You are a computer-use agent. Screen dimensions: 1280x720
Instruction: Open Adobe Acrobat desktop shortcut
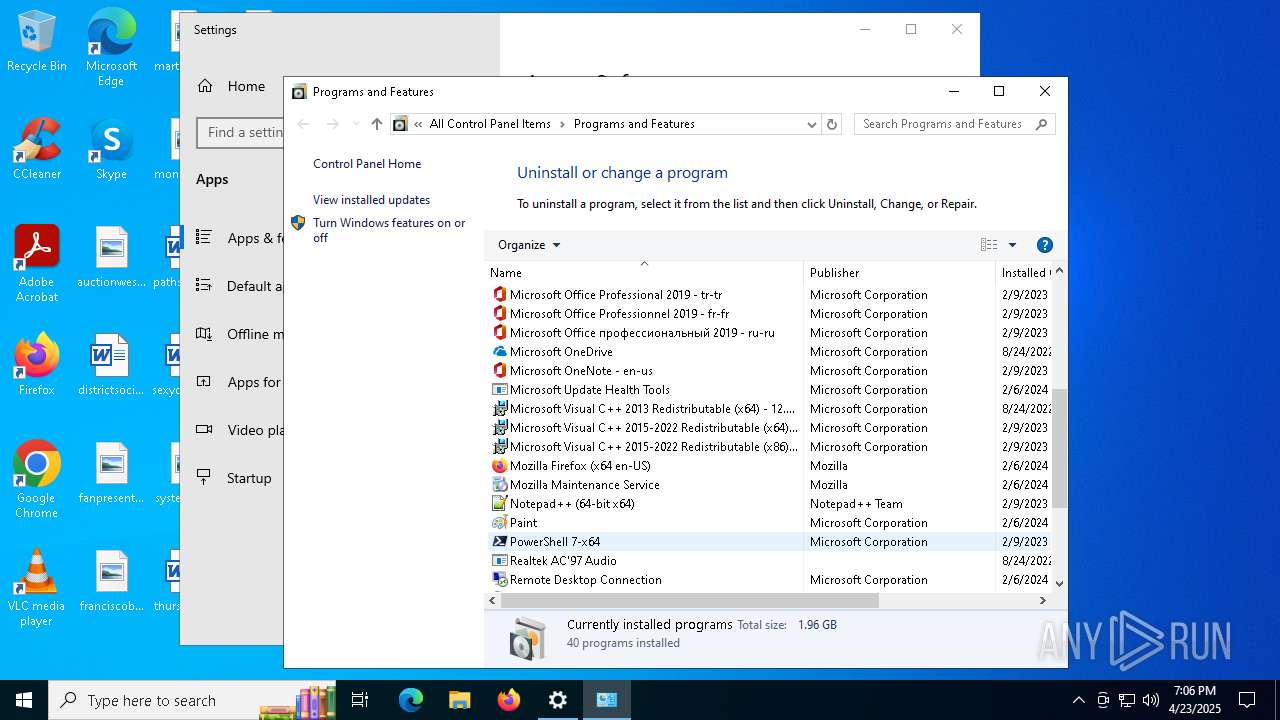(x=37, y=264)
